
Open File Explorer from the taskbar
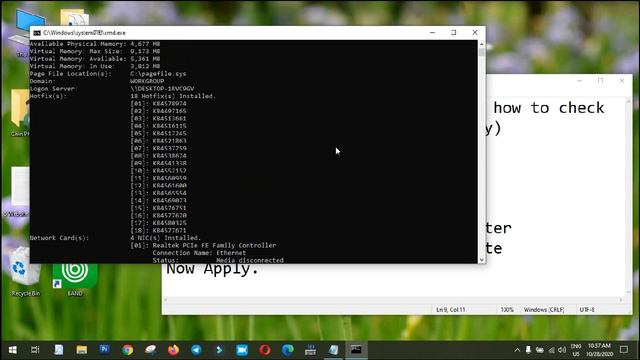click(x=82, y=350)
